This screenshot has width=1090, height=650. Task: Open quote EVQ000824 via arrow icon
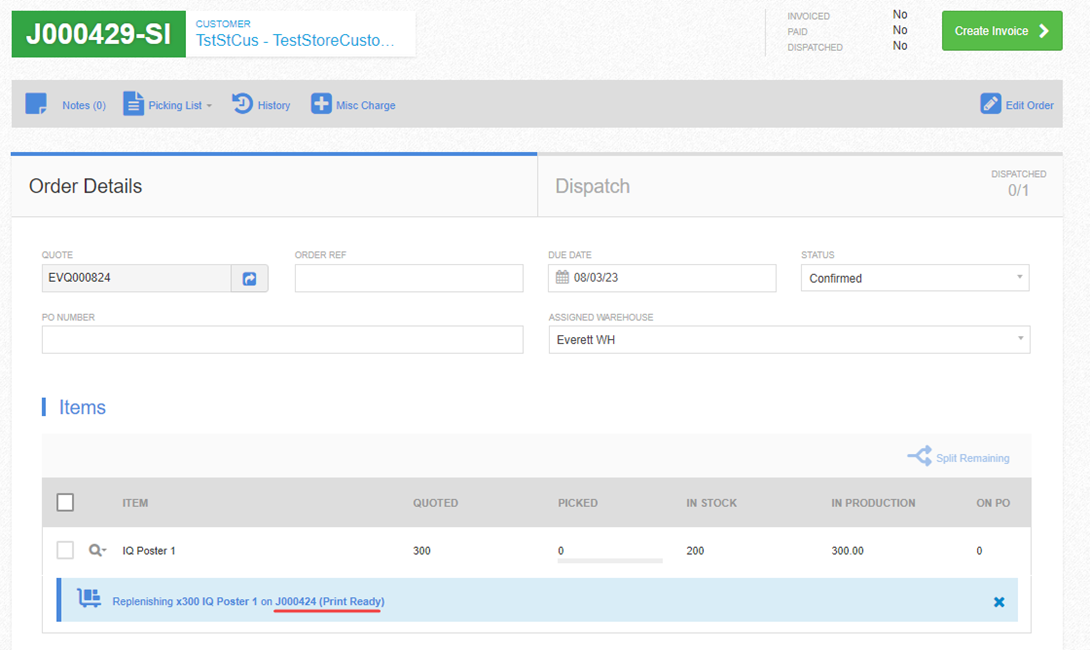coord(250,278)
